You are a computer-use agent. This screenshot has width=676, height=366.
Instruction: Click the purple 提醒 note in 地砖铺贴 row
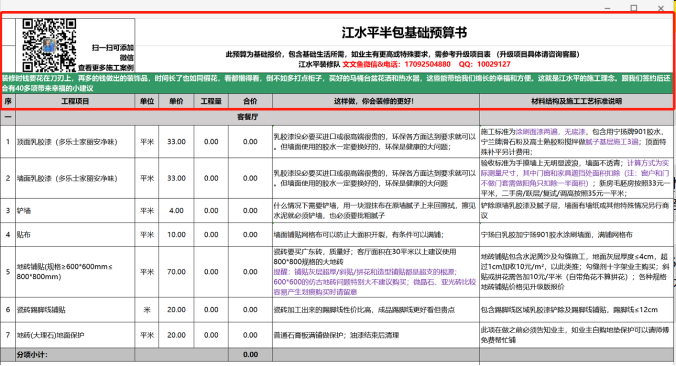tap(374, 282)
